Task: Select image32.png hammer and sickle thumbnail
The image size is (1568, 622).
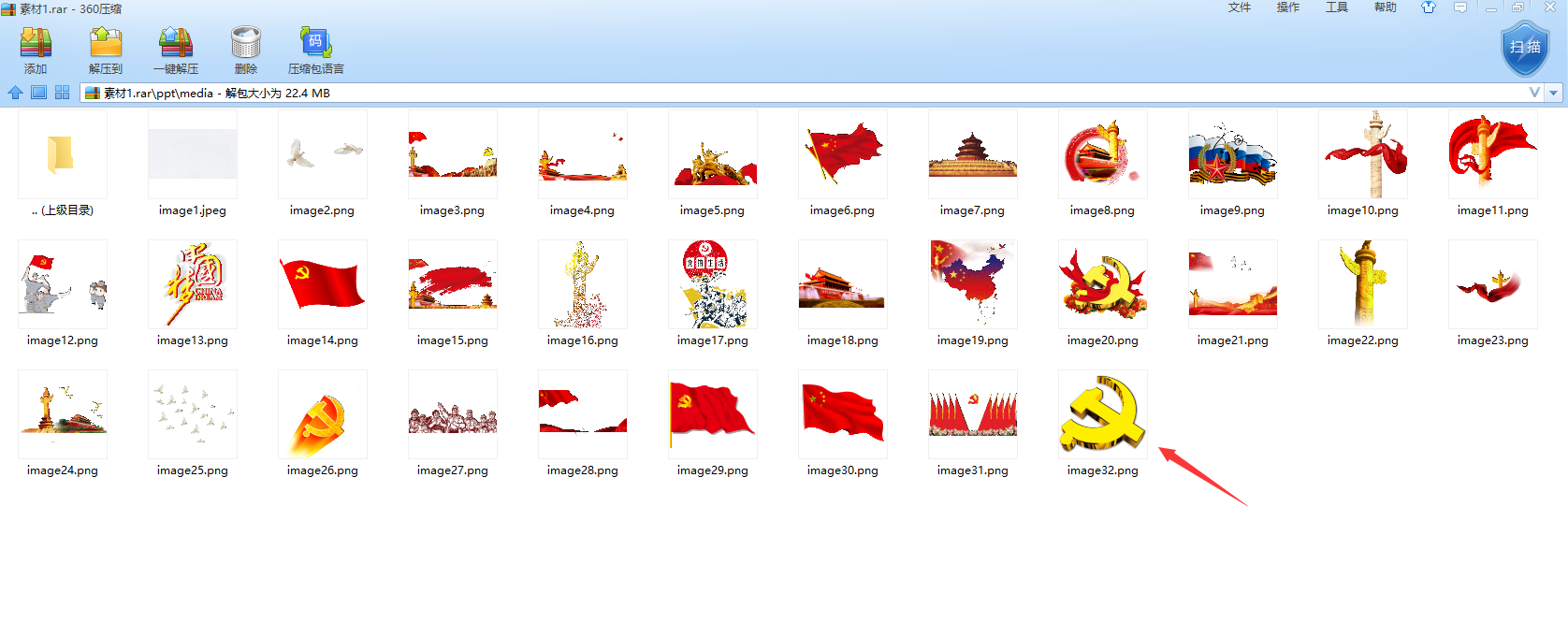Action: [1103, 414]
